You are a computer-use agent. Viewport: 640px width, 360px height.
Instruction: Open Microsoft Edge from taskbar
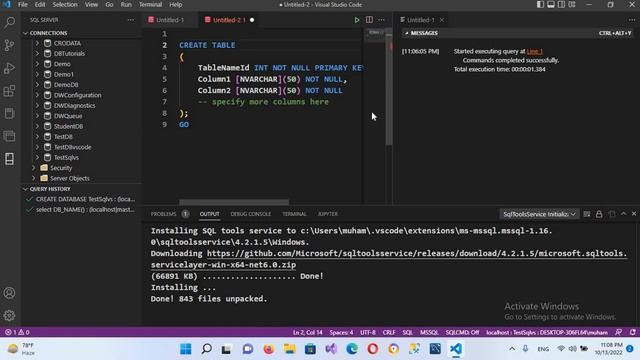(x=352, y=349)
